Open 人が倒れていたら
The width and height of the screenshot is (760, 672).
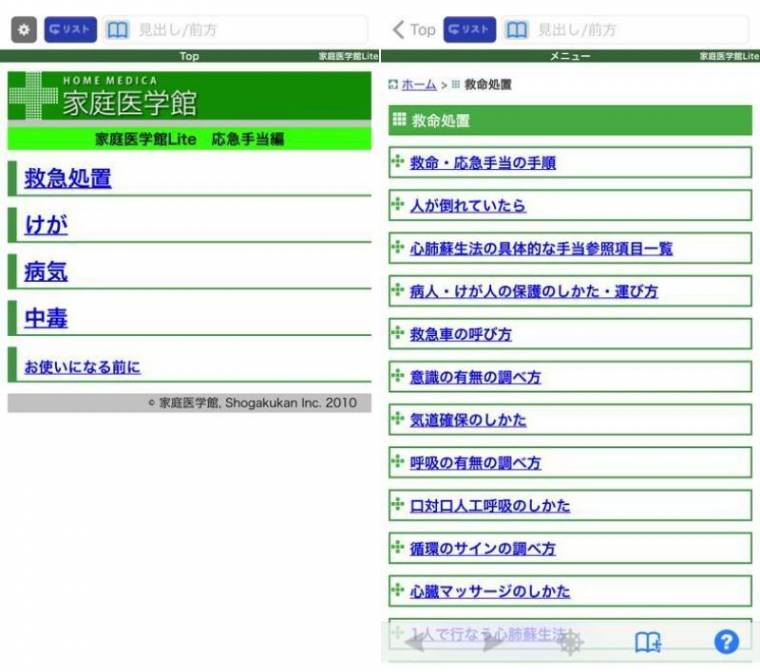click(468, 206)
